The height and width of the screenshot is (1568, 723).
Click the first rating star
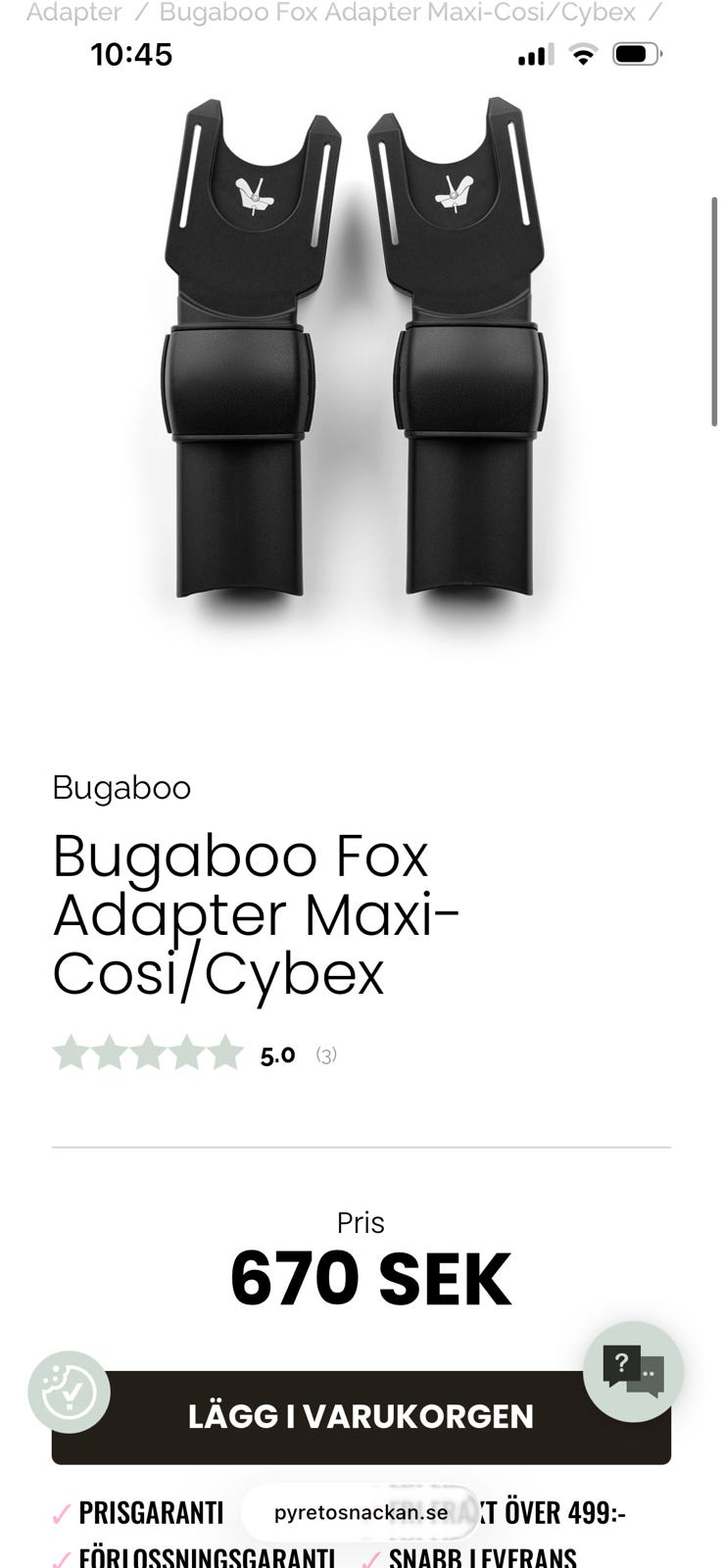71,1053
